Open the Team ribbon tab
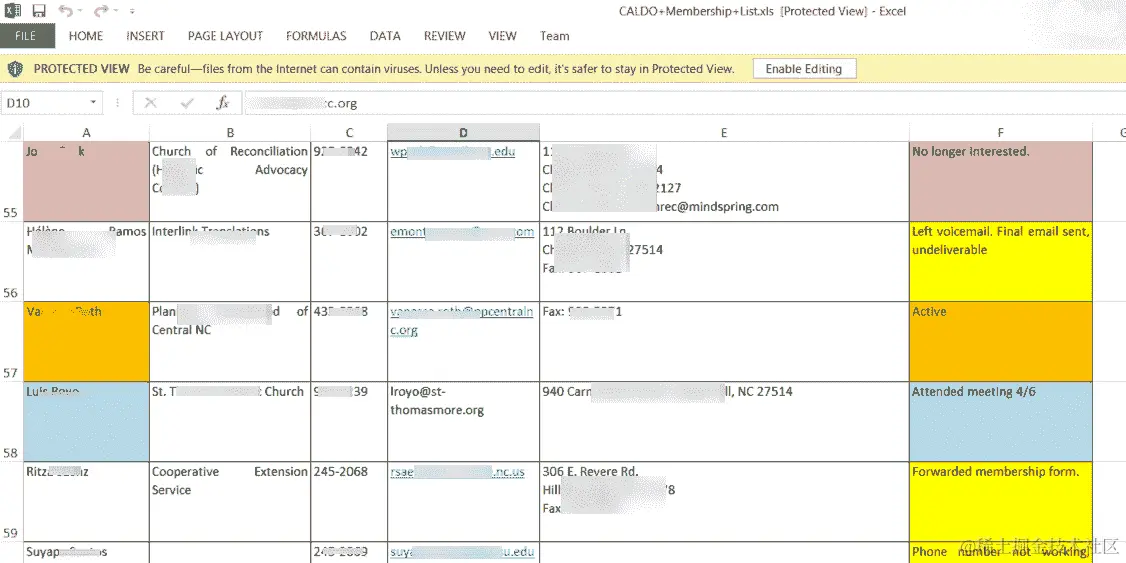 [554, 36]
